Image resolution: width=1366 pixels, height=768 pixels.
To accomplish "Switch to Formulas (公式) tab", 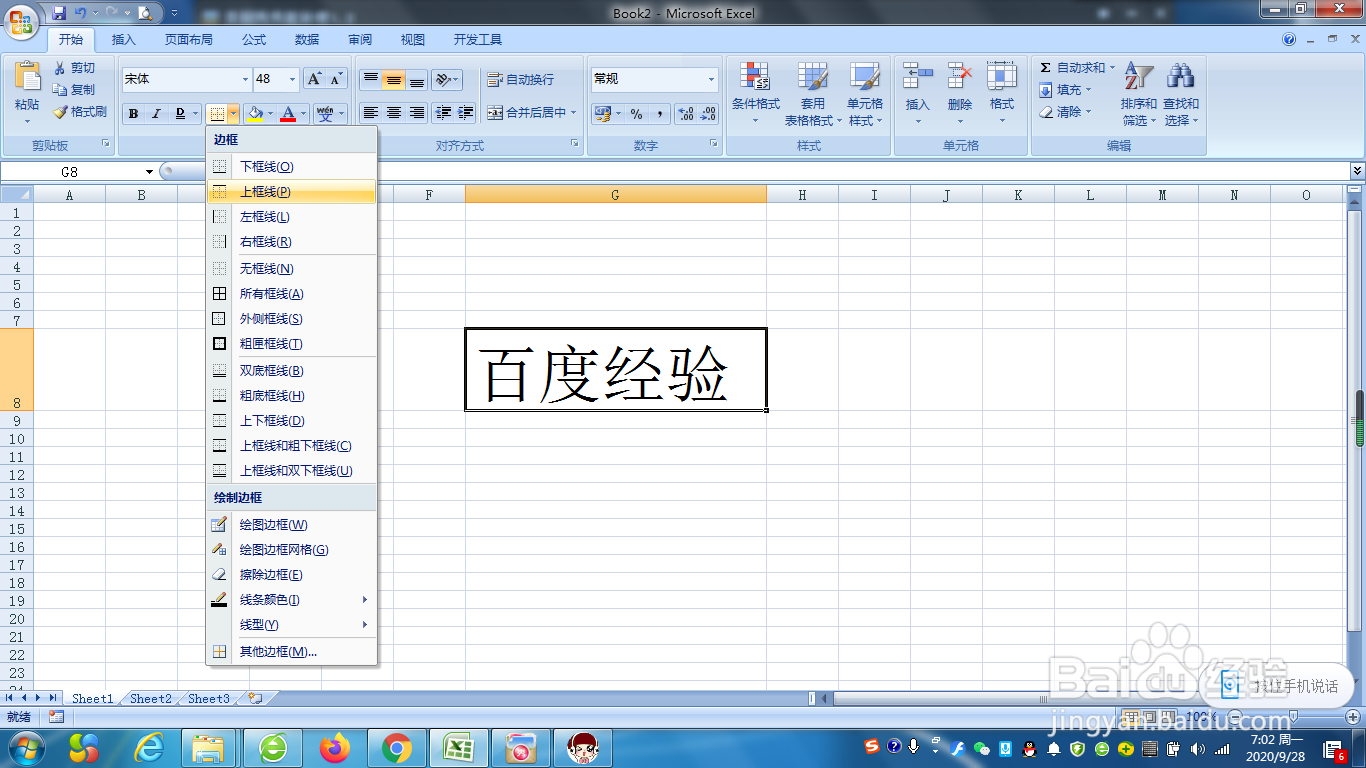I will tap(254, 40).
